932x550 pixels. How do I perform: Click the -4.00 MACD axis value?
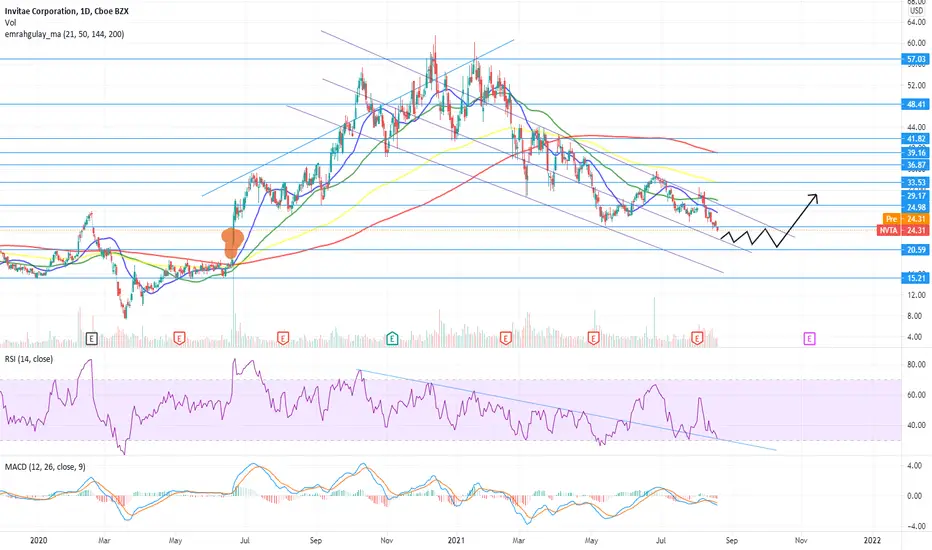[916, 526]
